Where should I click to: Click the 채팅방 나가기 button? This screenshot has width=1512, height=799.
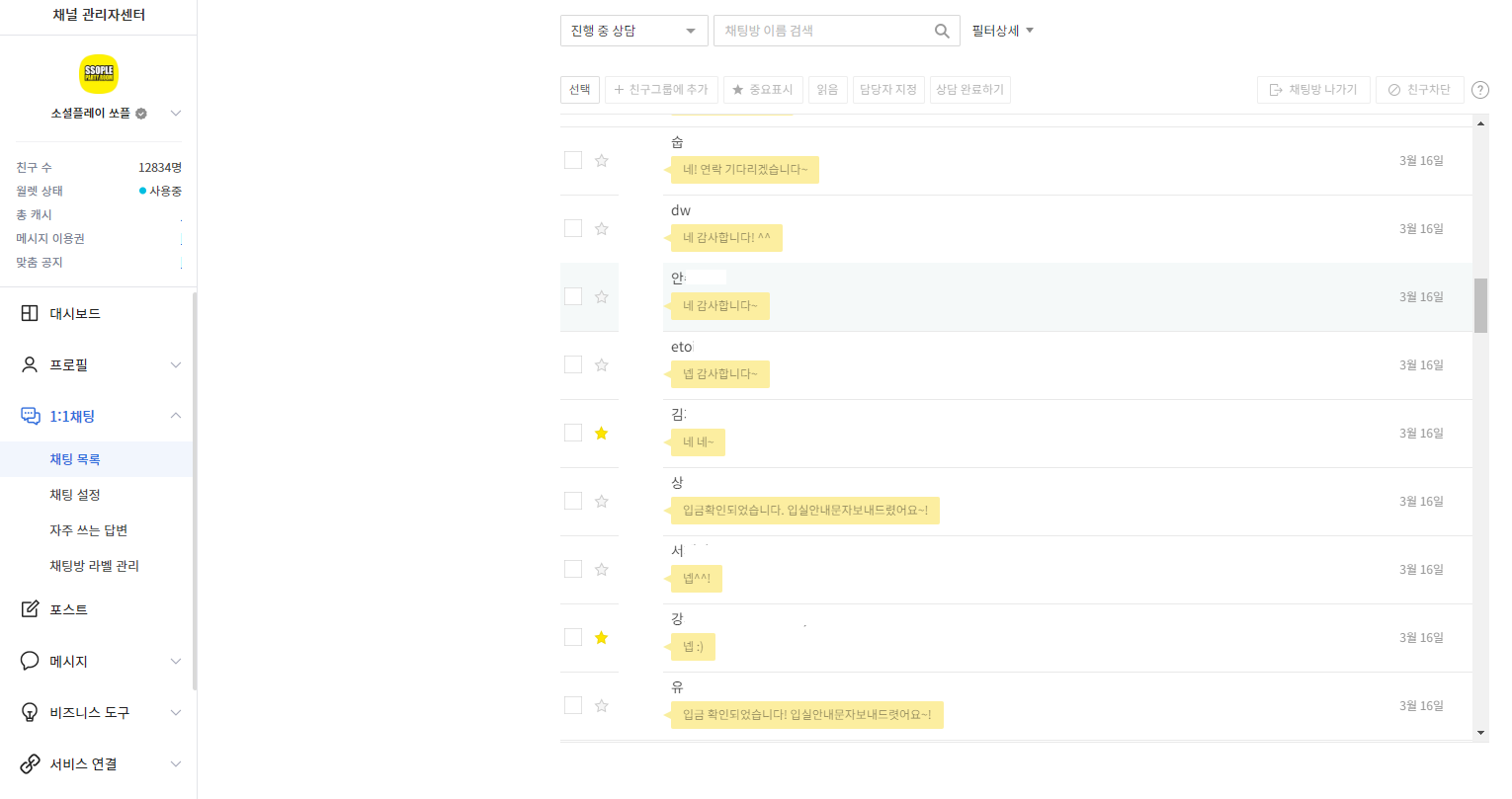1313,90
